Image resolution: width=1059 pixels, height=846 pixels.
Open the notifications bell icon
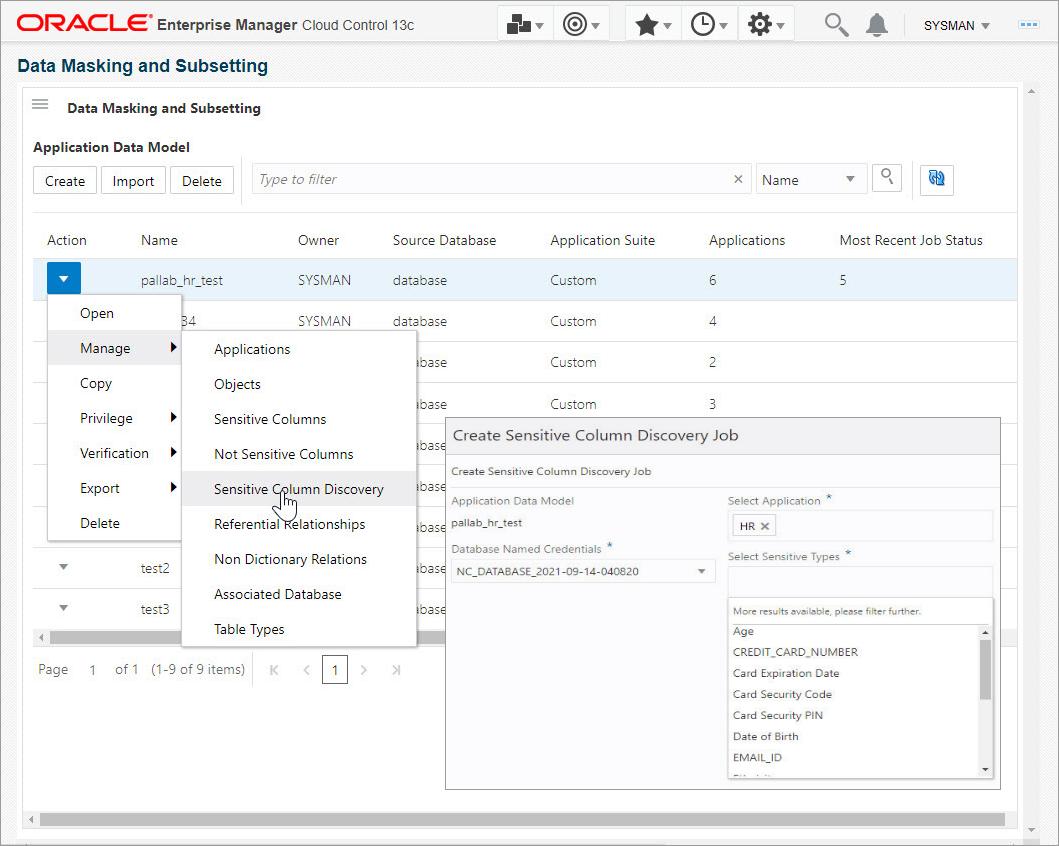coord(877,25)
